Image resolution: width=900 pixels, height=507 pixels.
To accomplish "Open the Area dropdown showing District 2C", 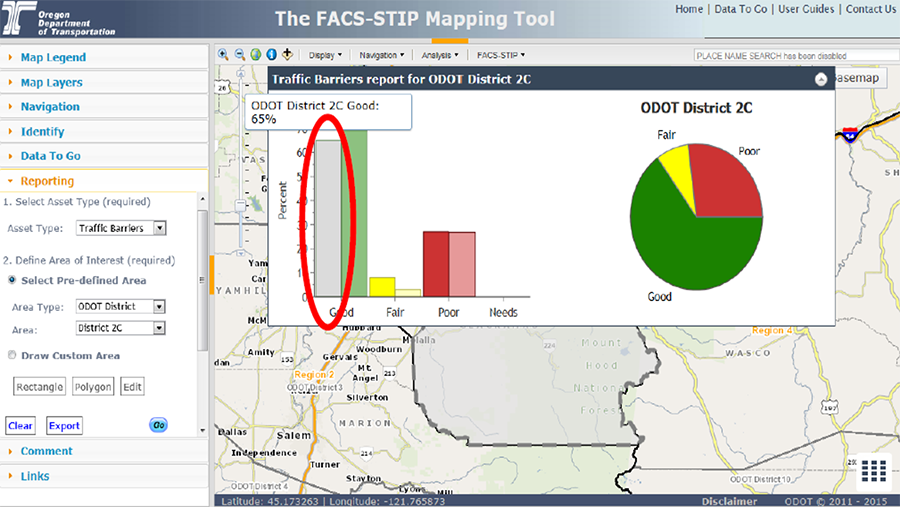I will point(121,328).
